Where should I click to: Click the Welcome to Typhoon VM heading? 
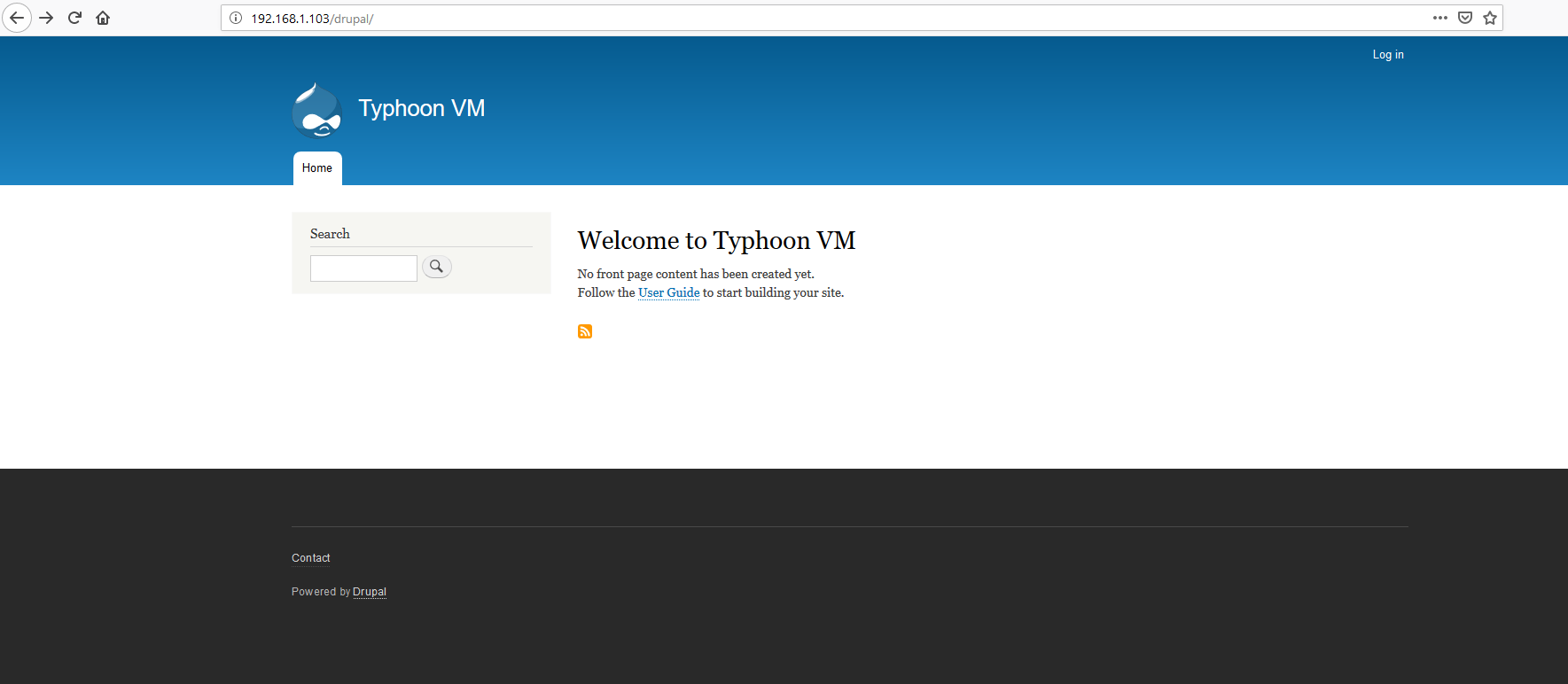pyautogui.click(x=716, y=241)
